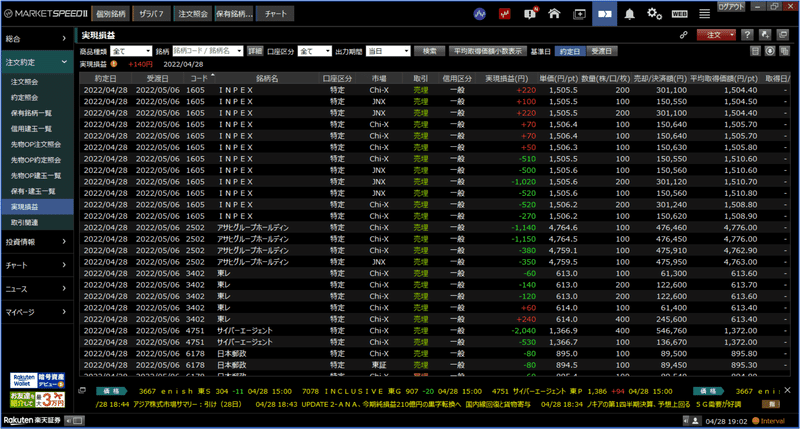Click the ANA news headline in the ticker
800x429 pixels.
tap(393, 404)
